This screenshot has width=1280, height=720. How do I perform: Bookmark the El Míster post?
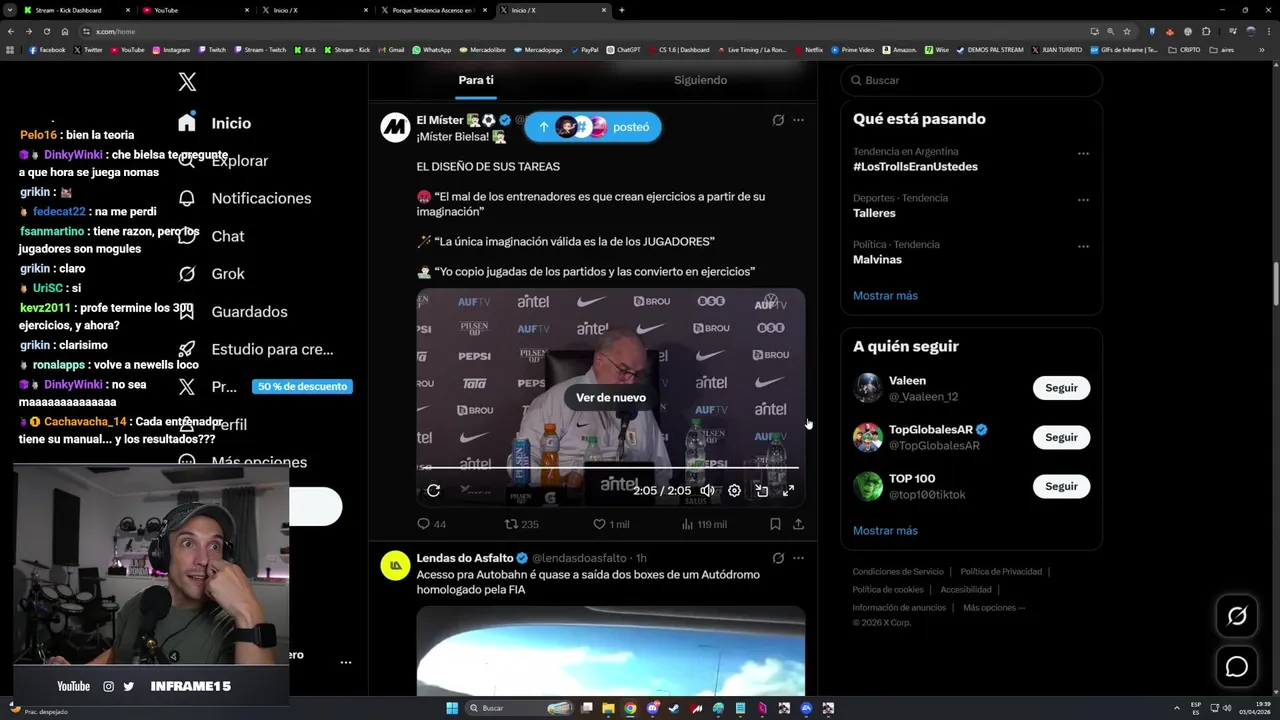(x=775, y=524)
